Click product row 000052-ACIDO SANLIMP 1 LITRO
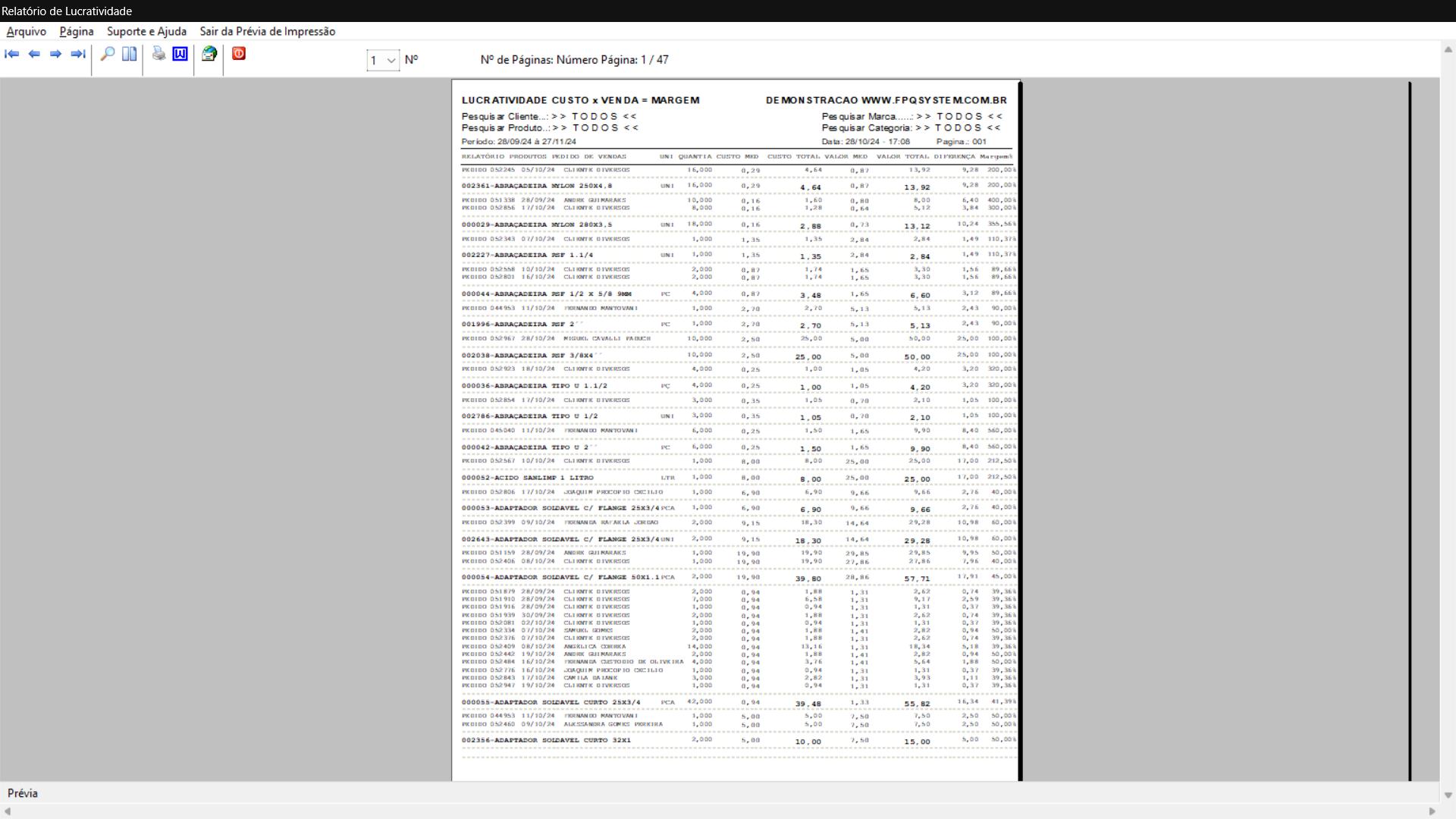This screenshot has height=819, width=1456. (x=739, y=479)
